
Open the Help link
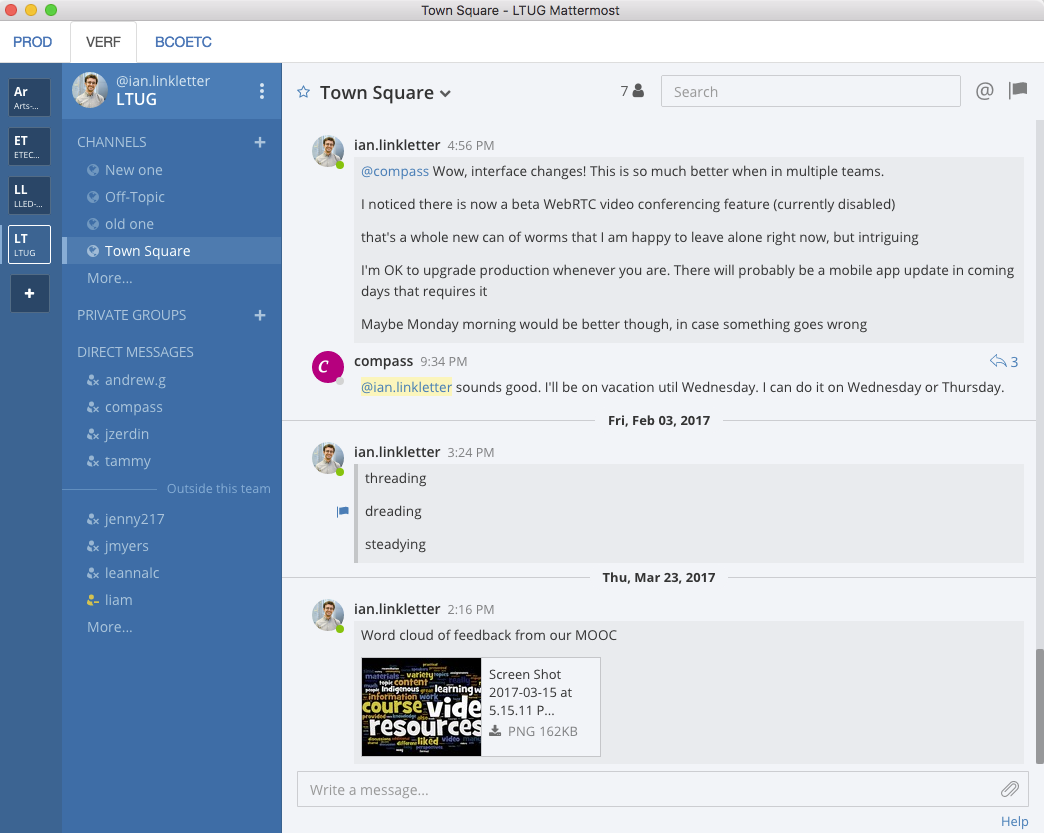1015,821
